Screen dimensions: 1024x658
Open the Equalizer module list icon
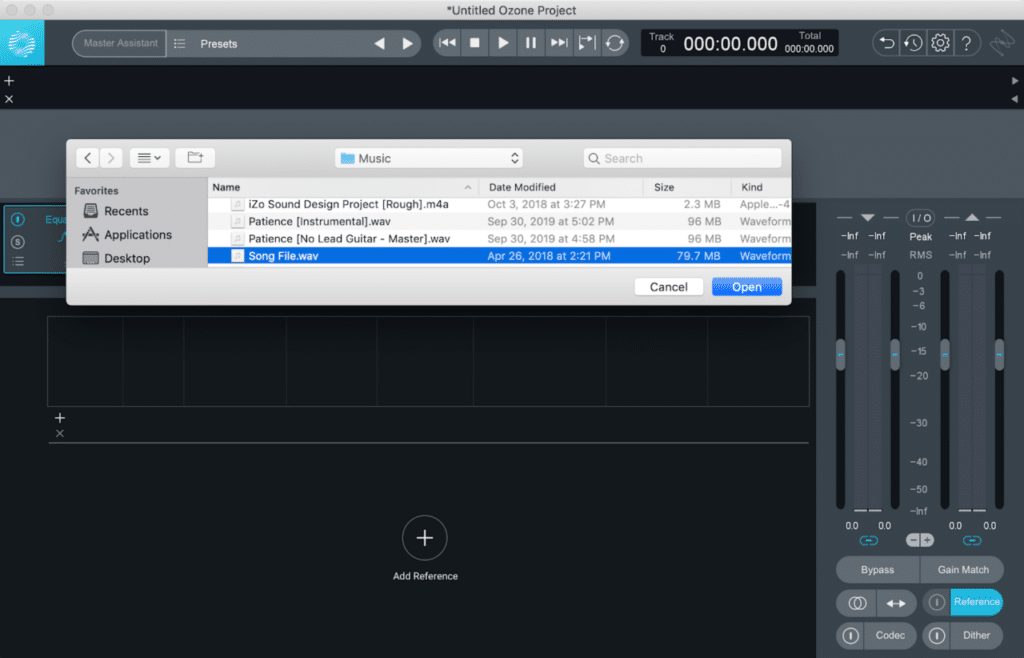click(x=18, y=261)
